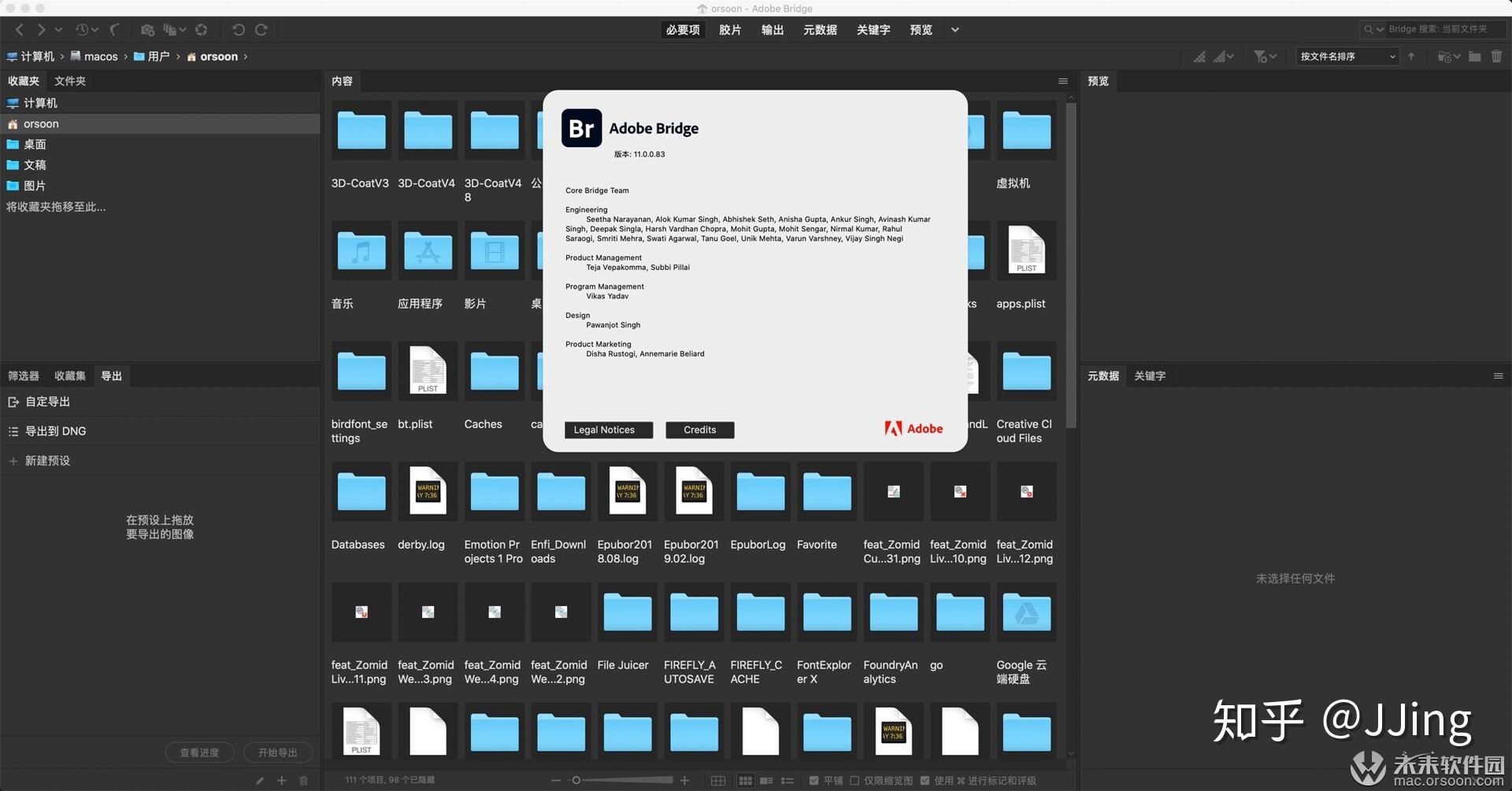Viewport: 1512px width, 791px height.
Task: Click the Credits button in the About dialog
Action: coord(699,430)
